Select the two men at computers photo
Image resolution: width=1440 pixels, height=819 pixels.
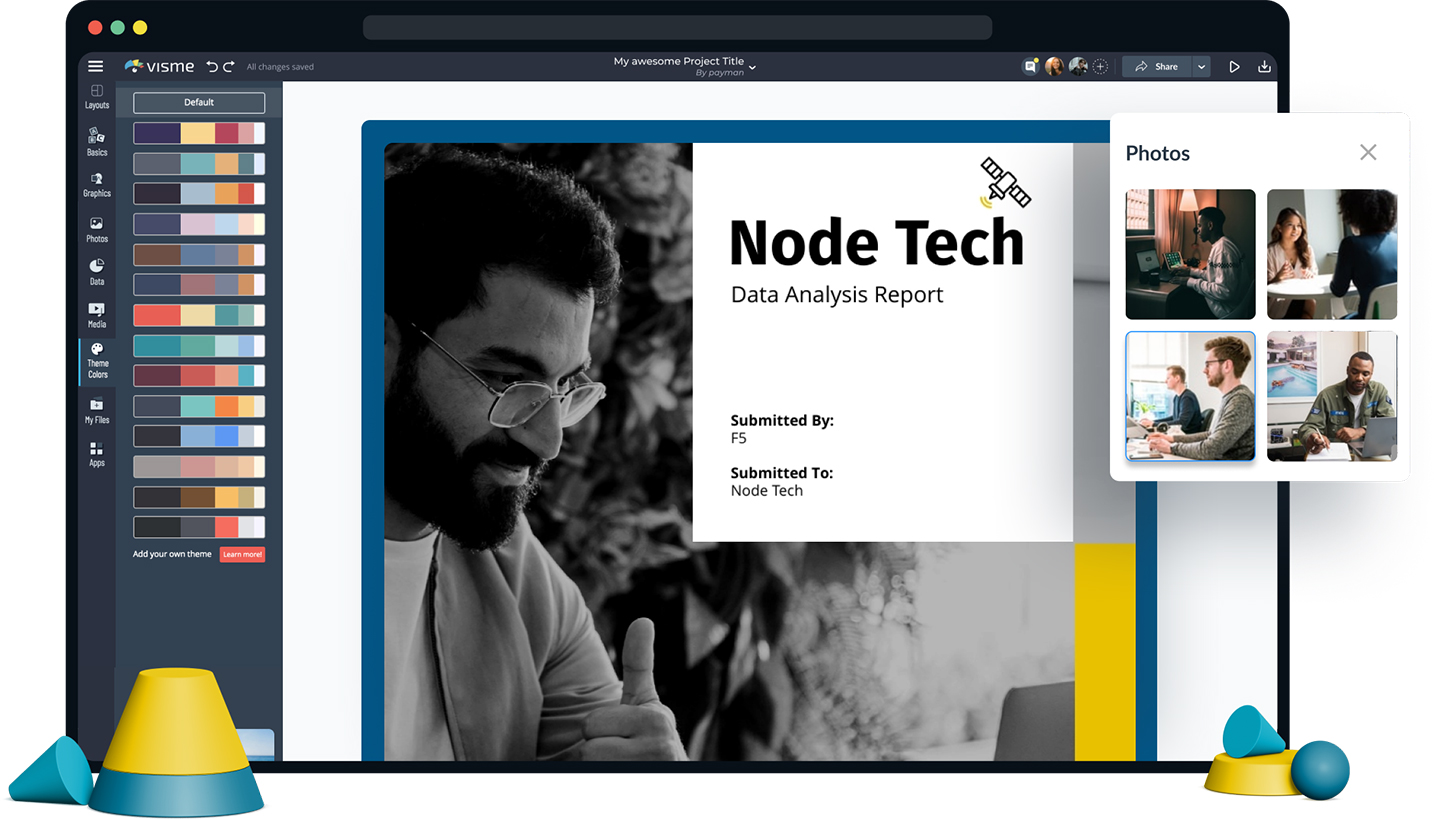click(1190, 396)
